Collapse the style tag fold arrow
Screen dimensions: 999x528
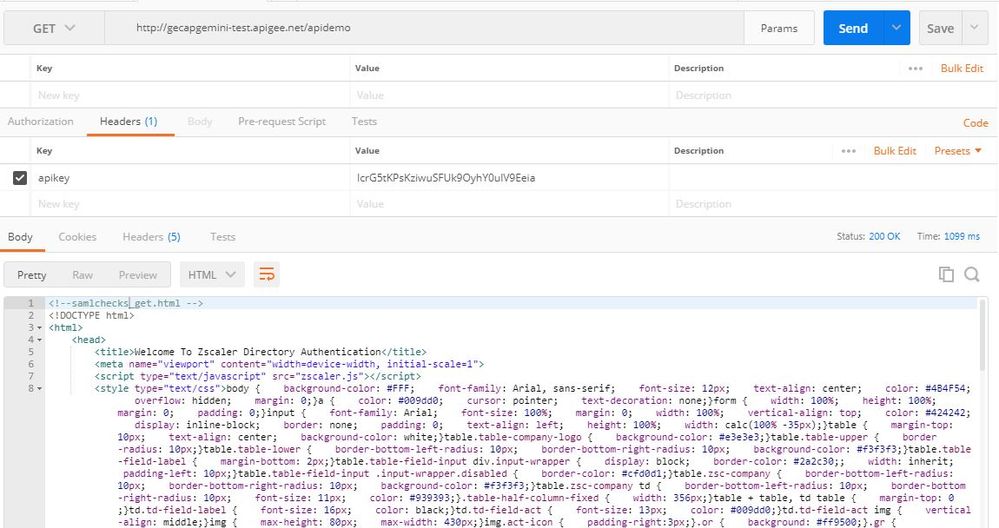tap(40, 388)
